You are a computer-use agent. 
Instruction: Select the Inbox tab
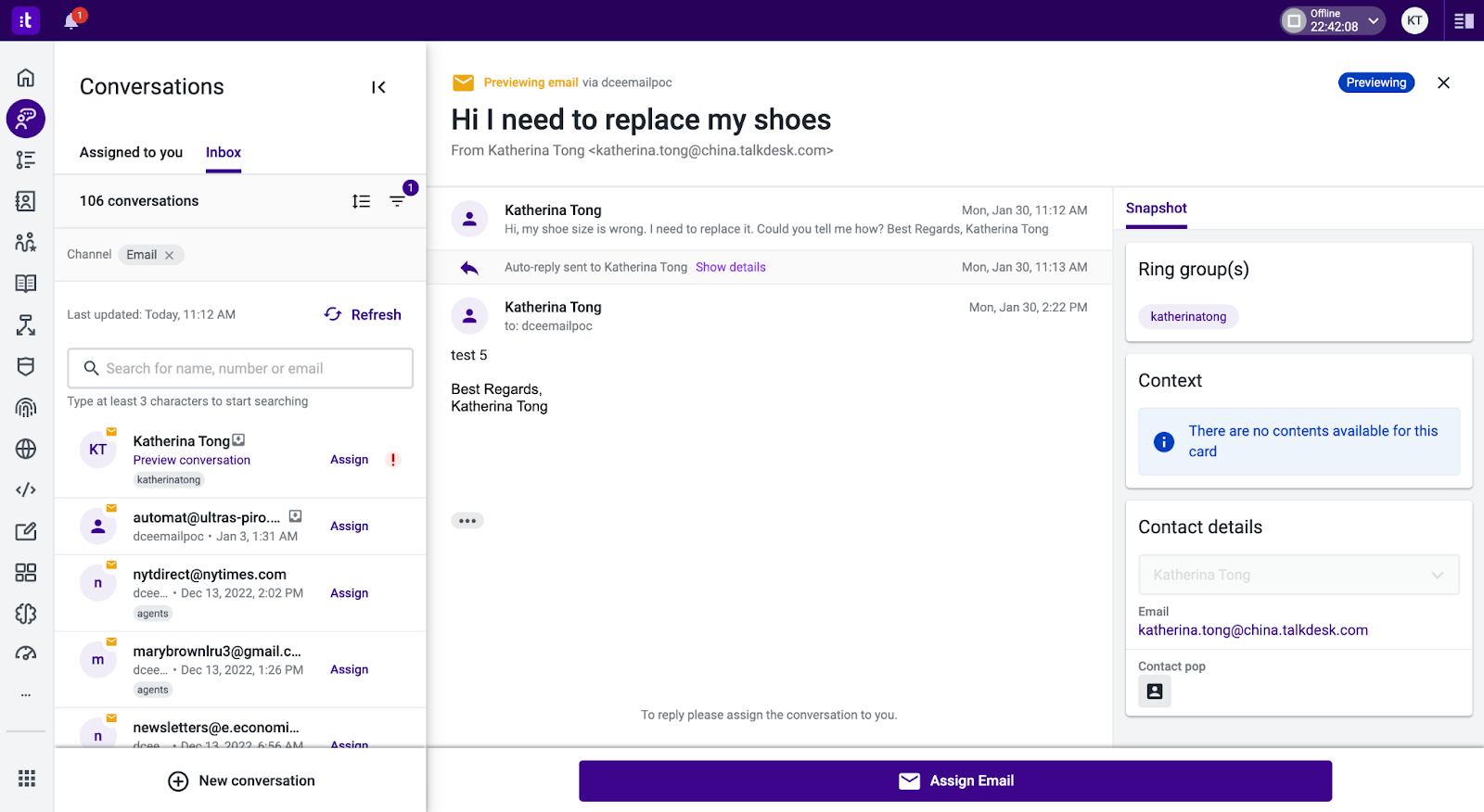pyautogui.click(x=224, y=152)
